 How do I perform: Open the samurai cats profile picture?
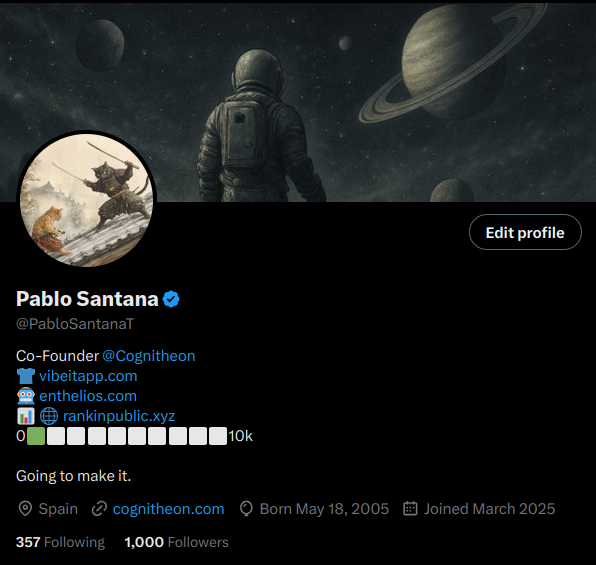pyautogui.click(x=87, y=200)
